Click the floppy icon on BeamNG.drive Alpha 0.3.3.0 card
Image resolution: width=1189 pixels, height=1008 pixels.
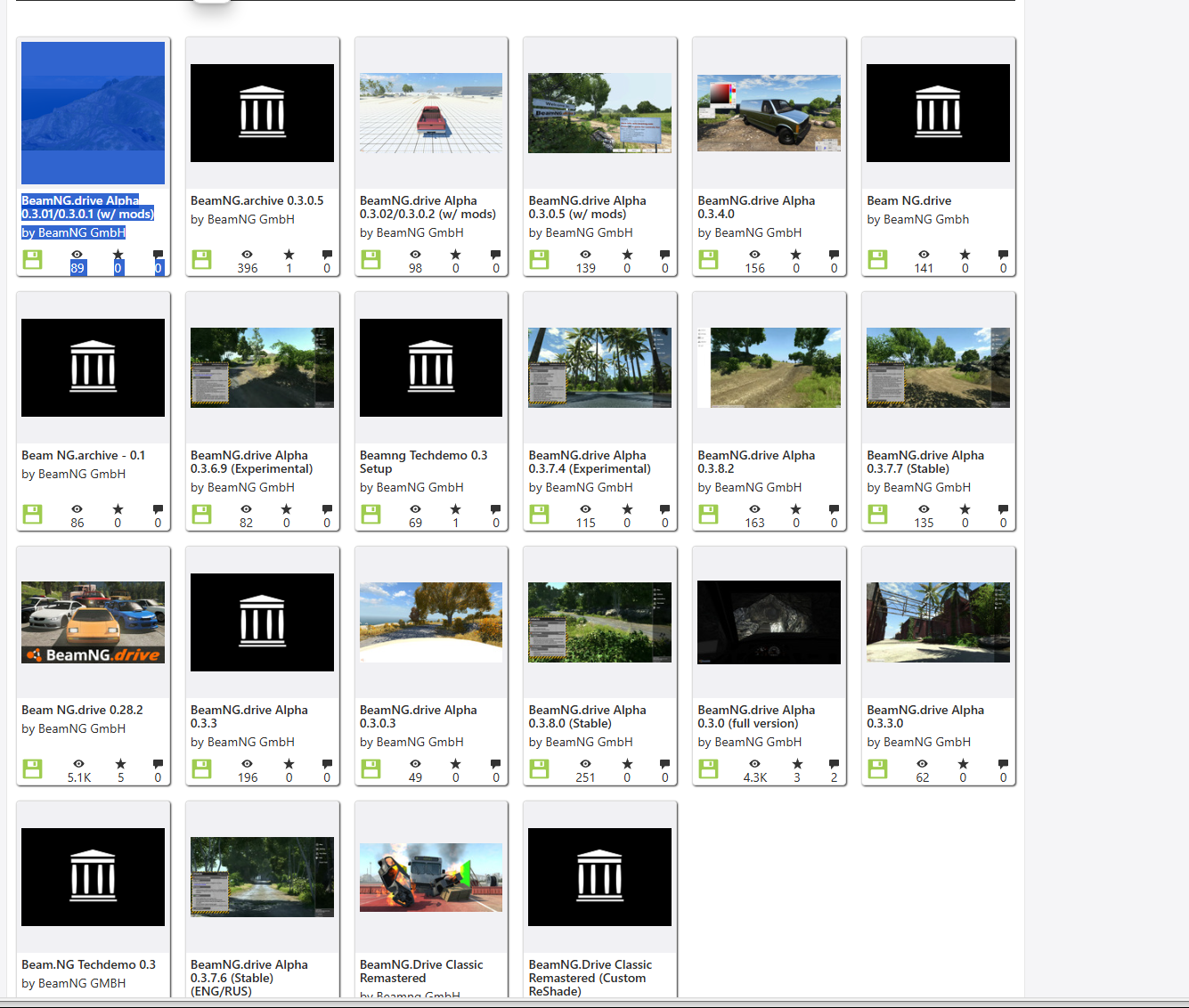(878, 768)
